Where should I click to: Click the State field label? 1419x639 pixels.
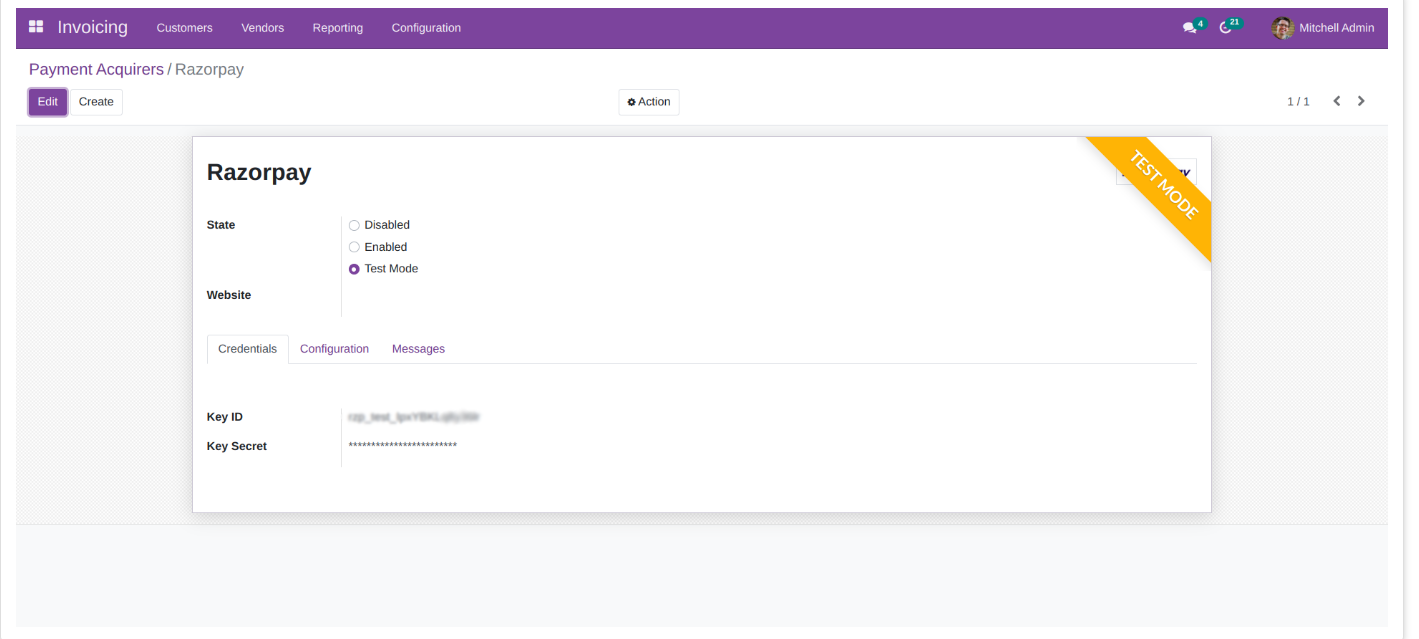[x=221, y=225]
